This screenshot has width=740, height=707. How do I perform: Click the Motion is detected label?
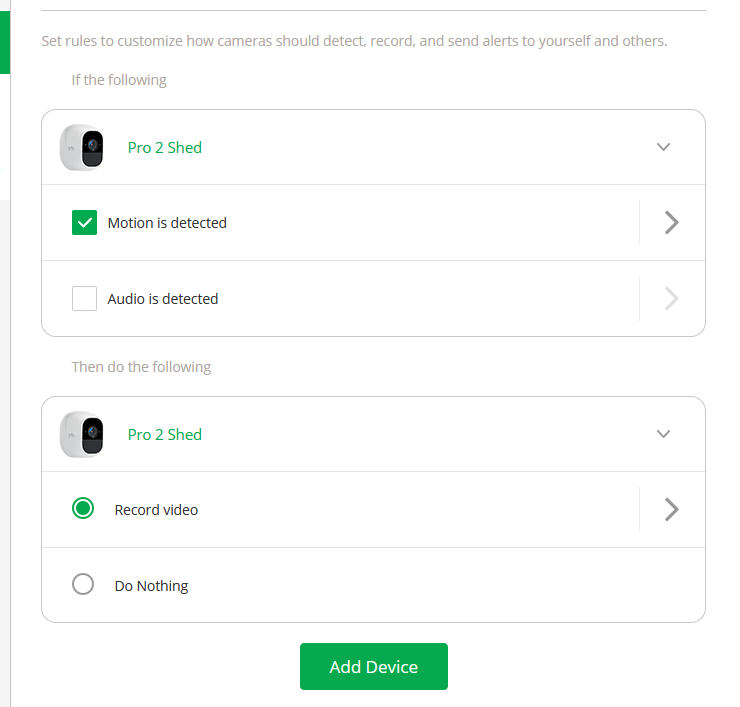167,223
